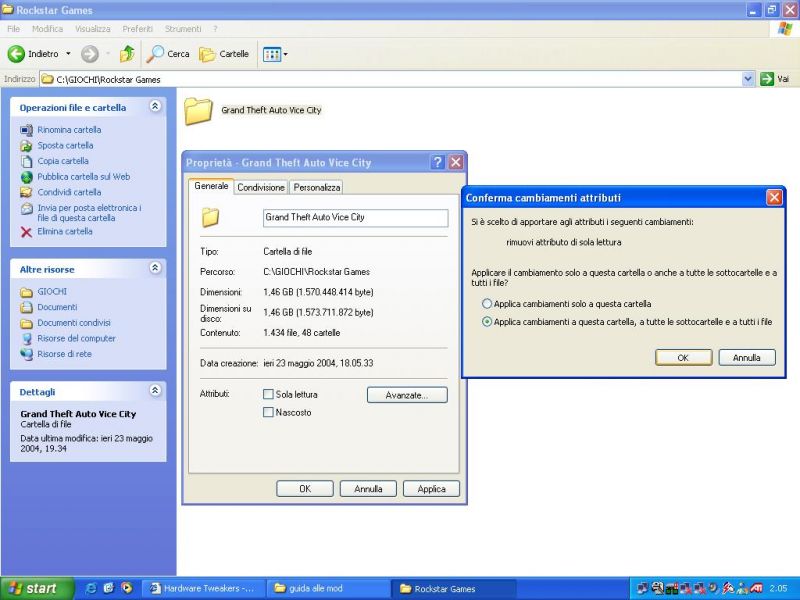Open the Cerca search tool

(x=168, y=54)
